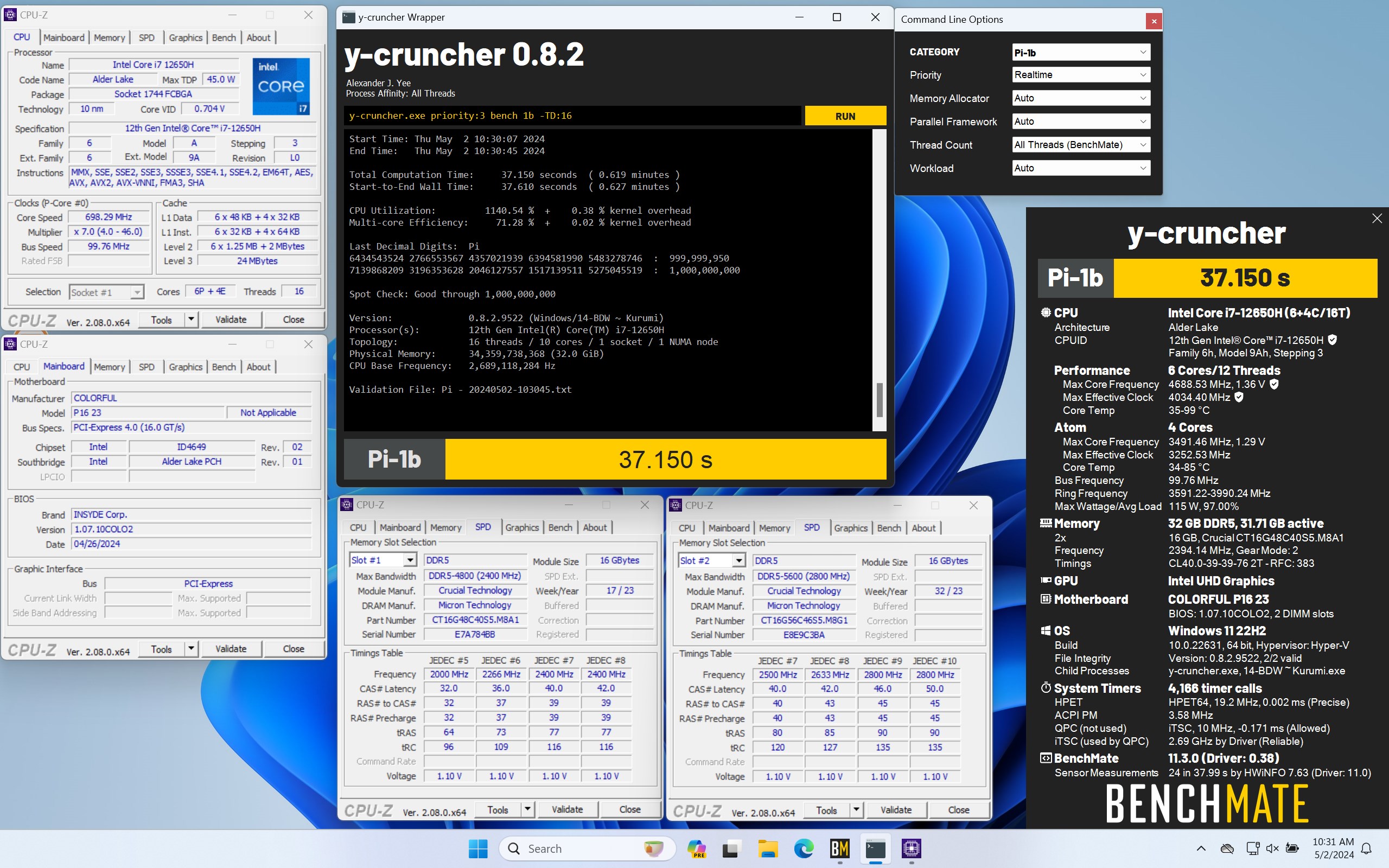Open File Explorer from taskbar

click(x=767, y=848)
